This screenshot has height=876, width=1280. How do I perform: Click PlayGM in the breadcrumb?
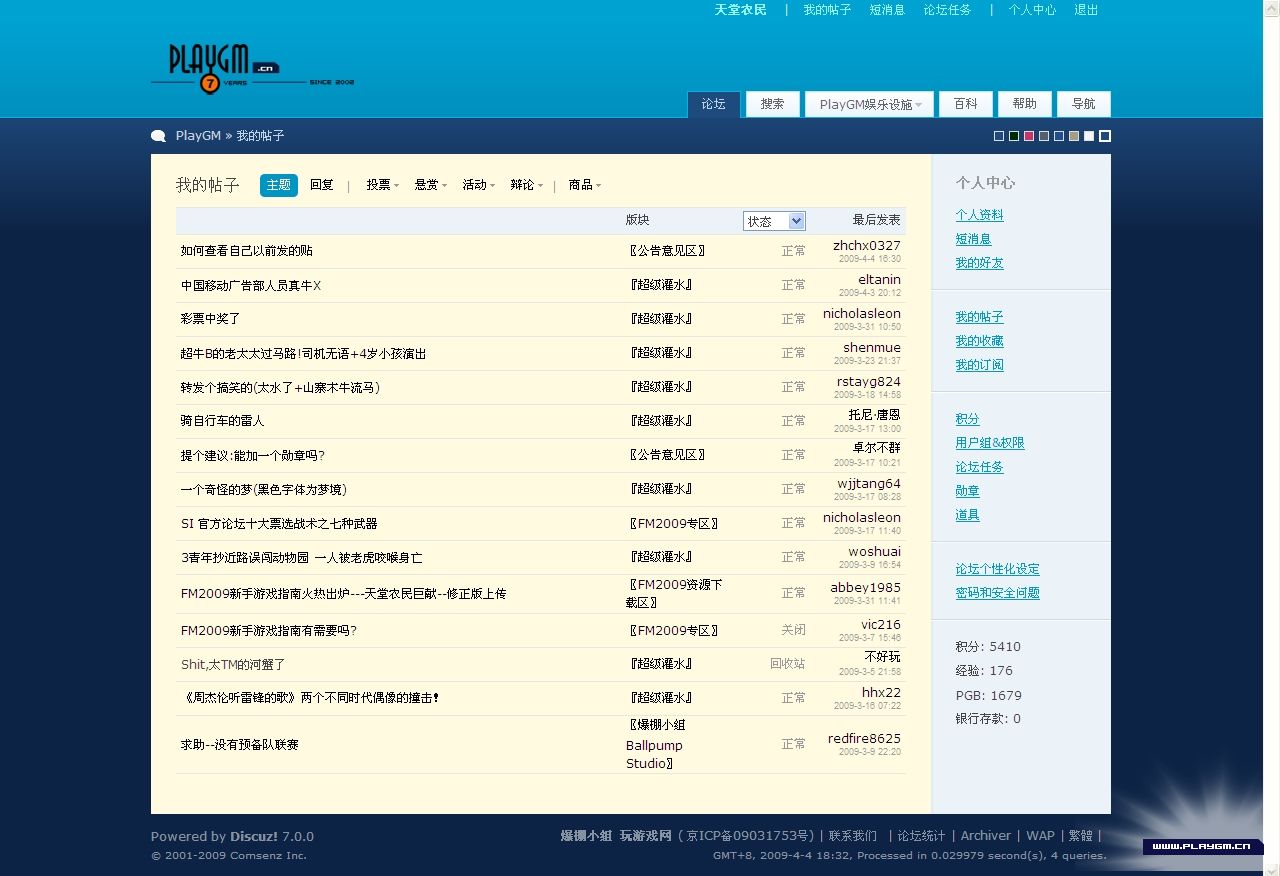coord(198,136)
